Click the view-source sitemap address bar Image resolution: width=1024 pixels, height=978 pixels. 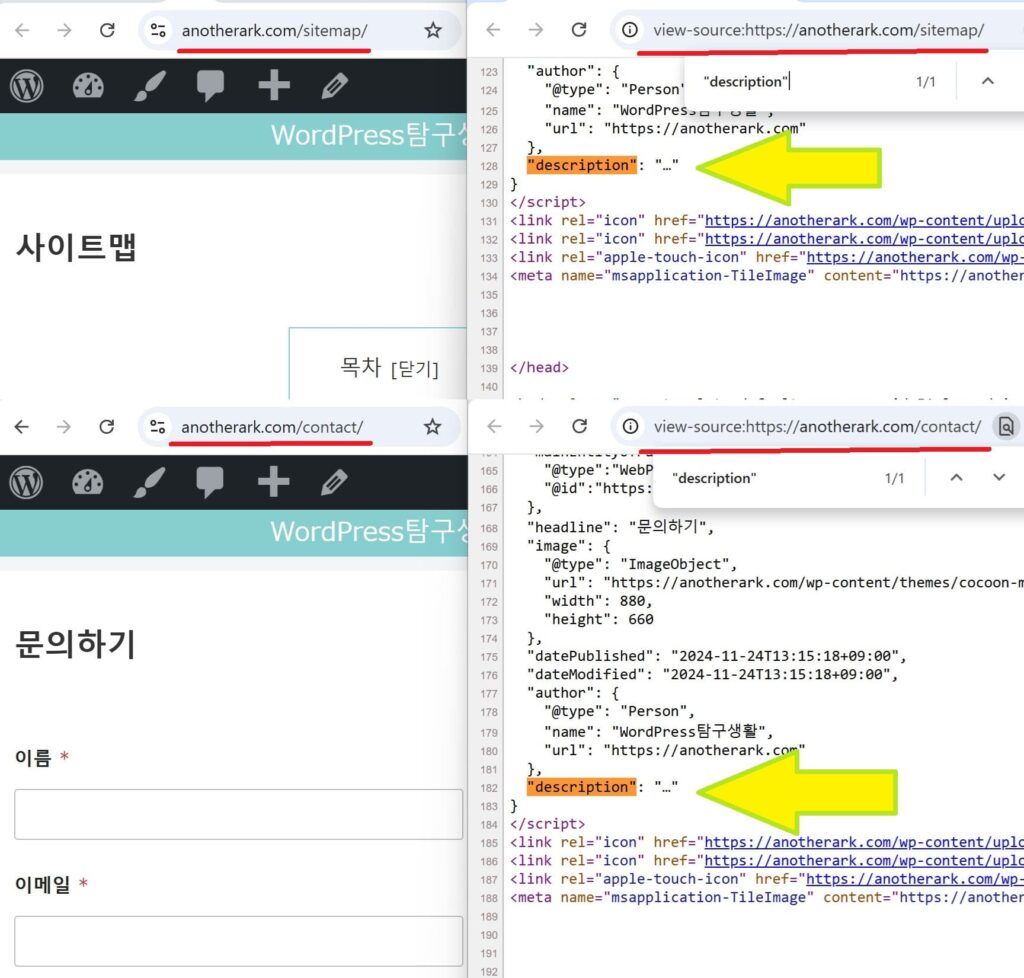pos(818,30)
